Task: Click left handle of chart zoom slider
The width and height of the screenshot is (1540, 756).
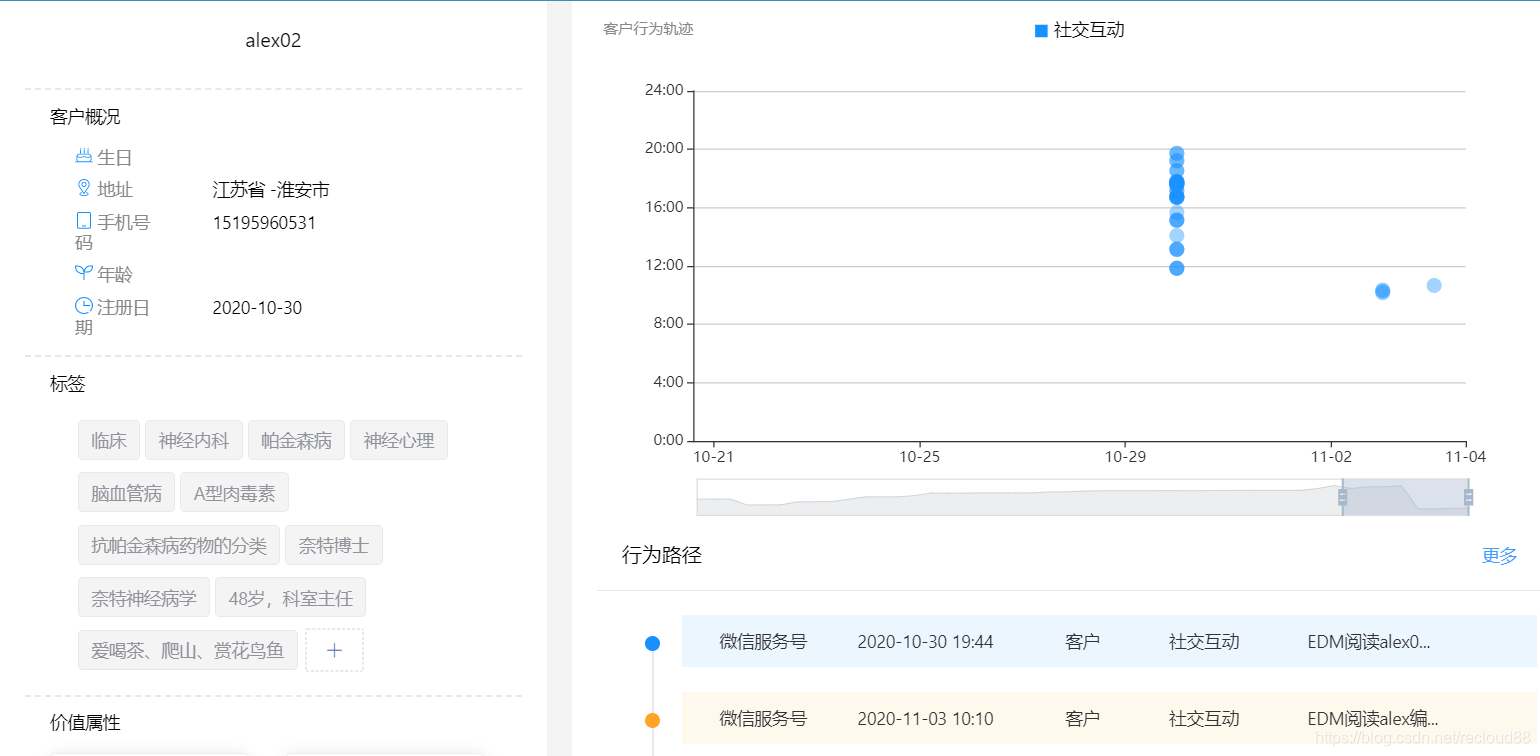Action: (x=1342, y=497)
